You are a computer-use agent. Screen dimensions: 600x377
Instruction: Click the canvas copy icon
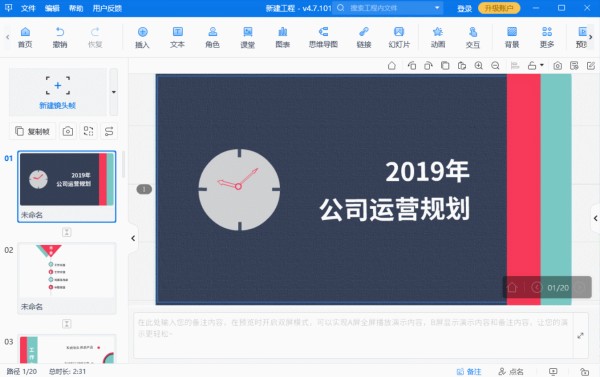point(445,66)
